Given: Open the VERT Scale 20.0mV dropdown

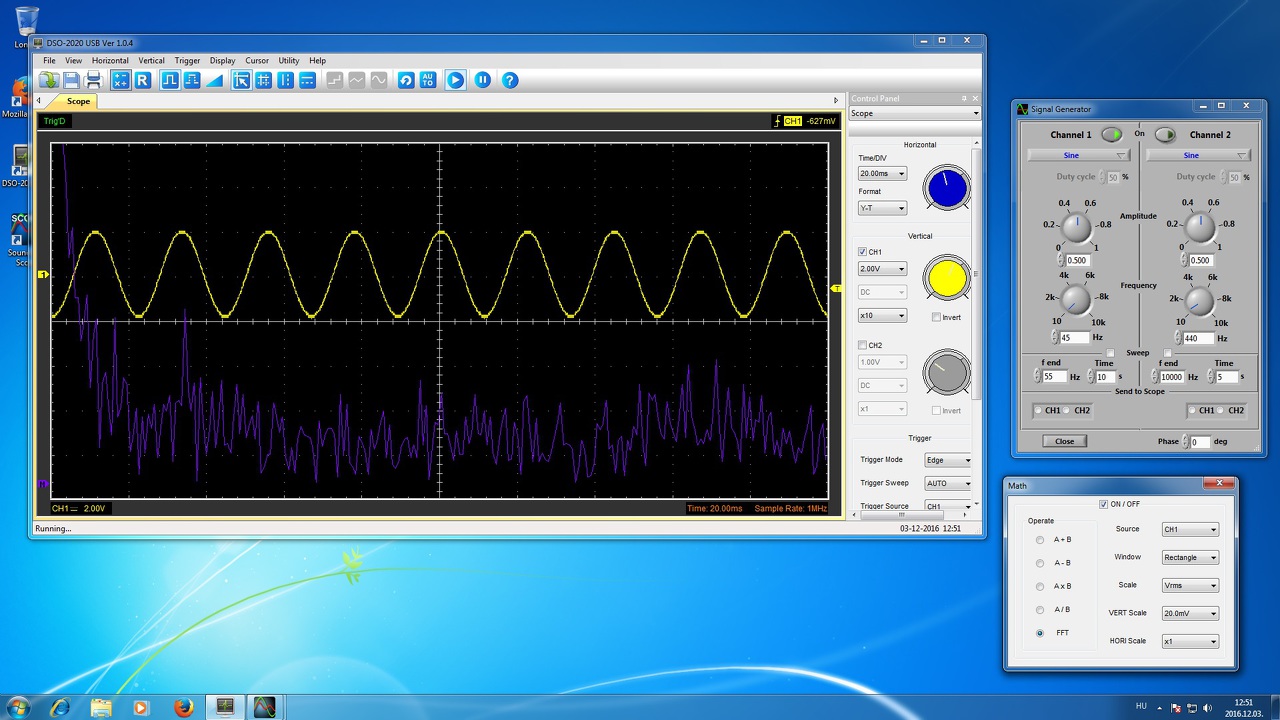Looking at the screenshot, I should point(1190,613).
